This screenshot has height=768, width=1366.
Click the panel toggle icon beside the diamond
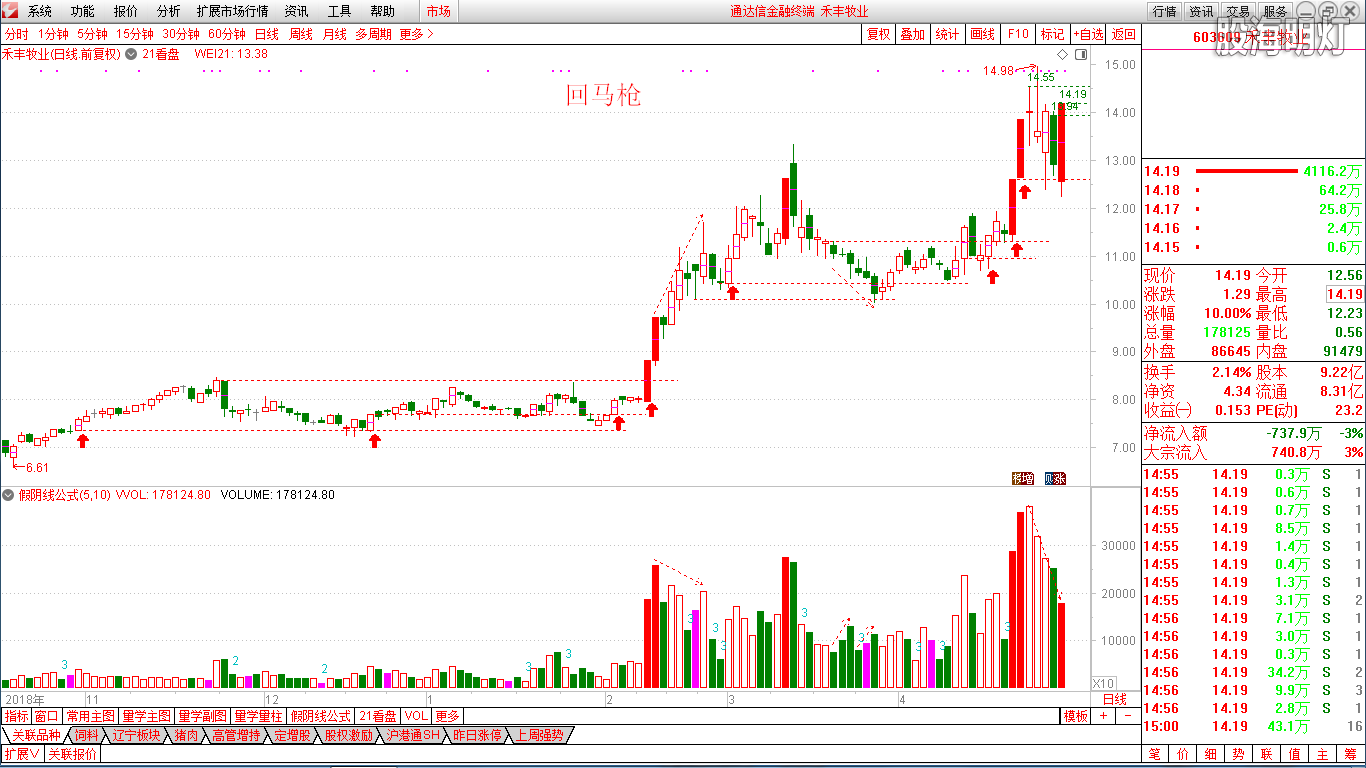tap(1080, 54)
